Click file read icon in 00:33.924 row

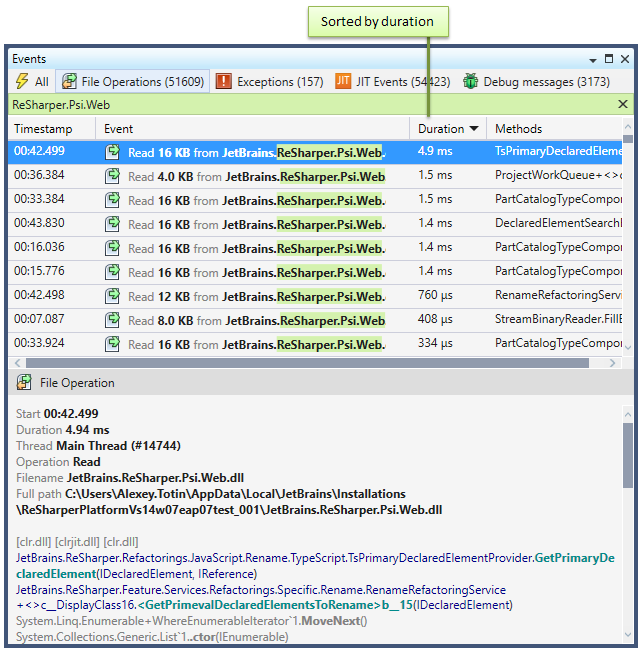pyautogui.click(x=112, y=344)
